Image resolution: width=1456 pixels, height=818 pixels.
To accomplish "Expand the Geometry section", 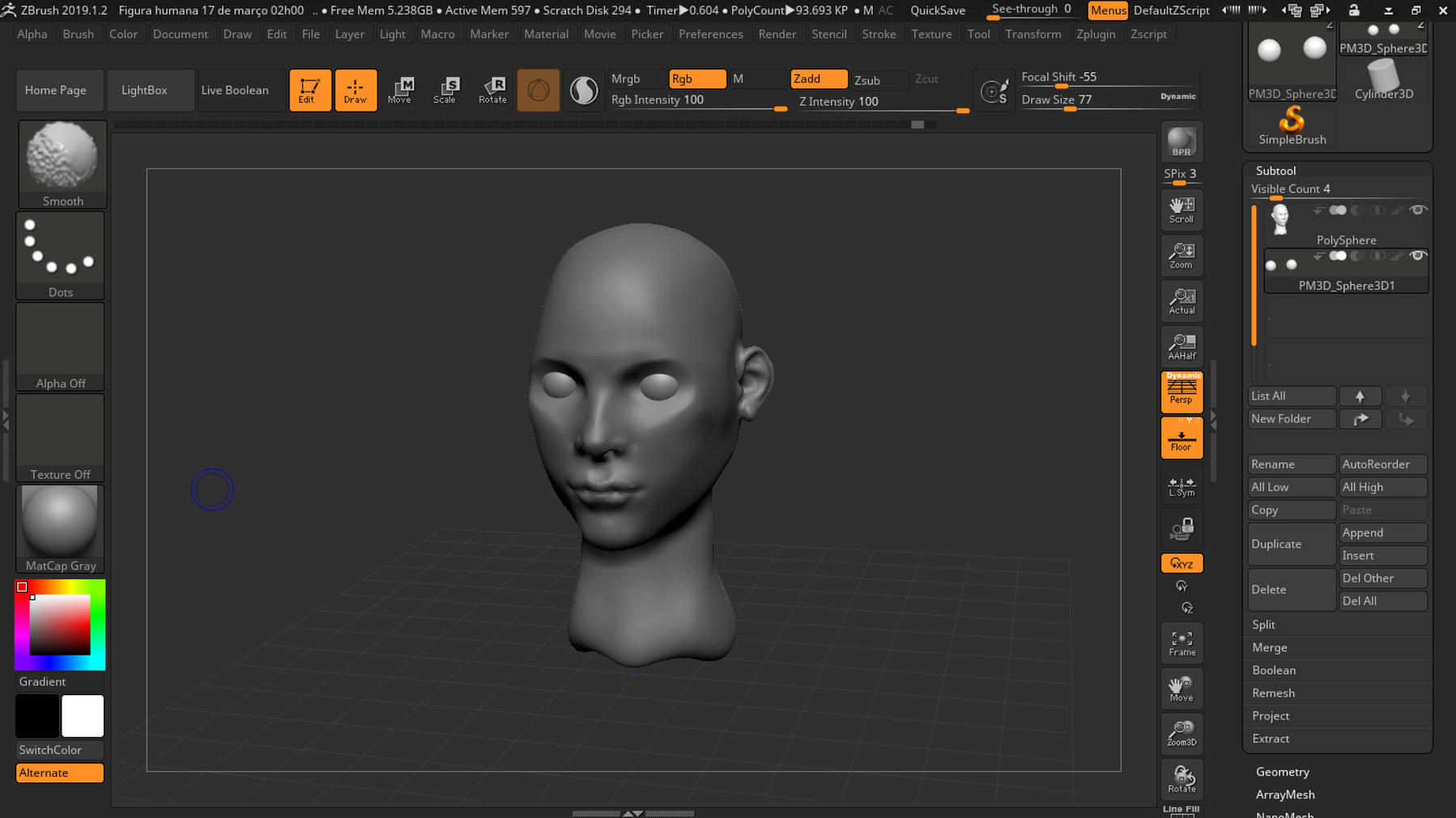I will pos(1282,772).
